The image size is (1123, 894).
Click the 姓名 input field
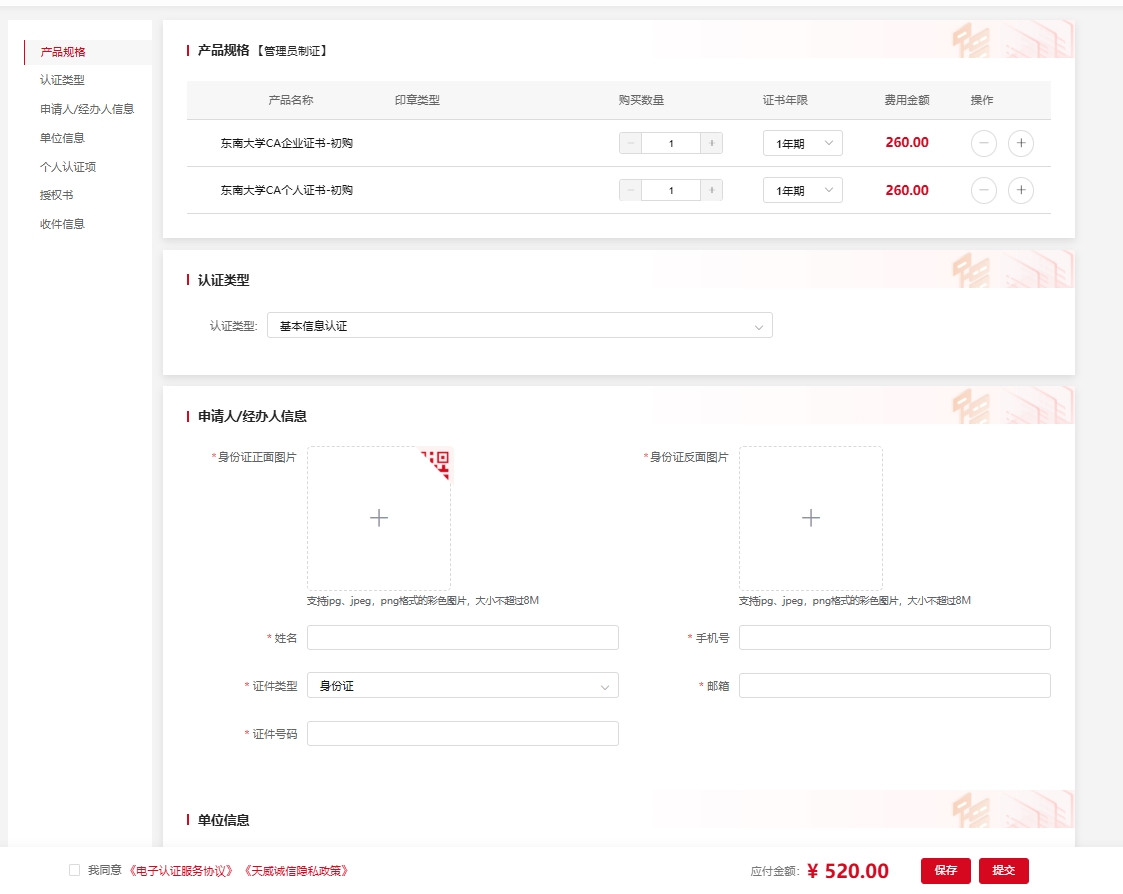[x=462, y=638]
